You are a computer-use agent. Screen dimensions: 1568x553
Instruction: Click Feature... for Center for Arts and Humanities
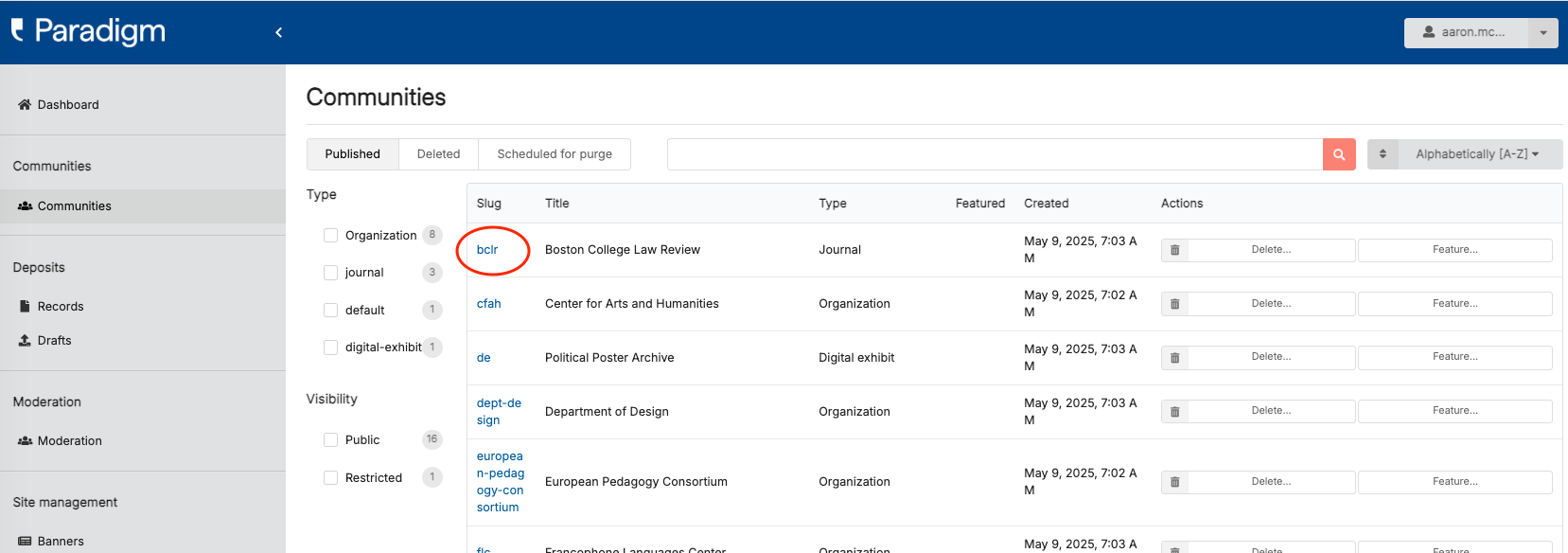tap(1455, 304)
